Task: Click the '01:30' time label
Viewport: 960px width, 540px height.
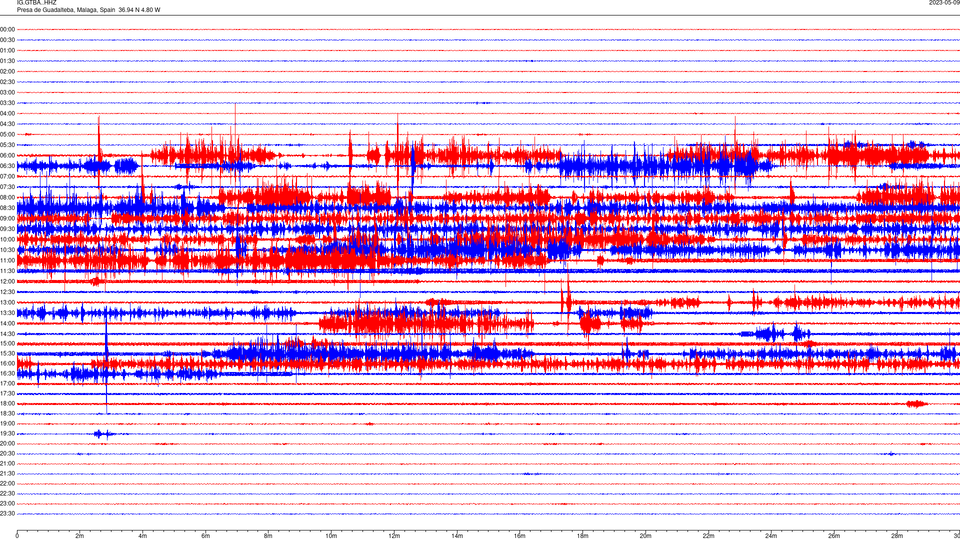Action: click(7, 61)
